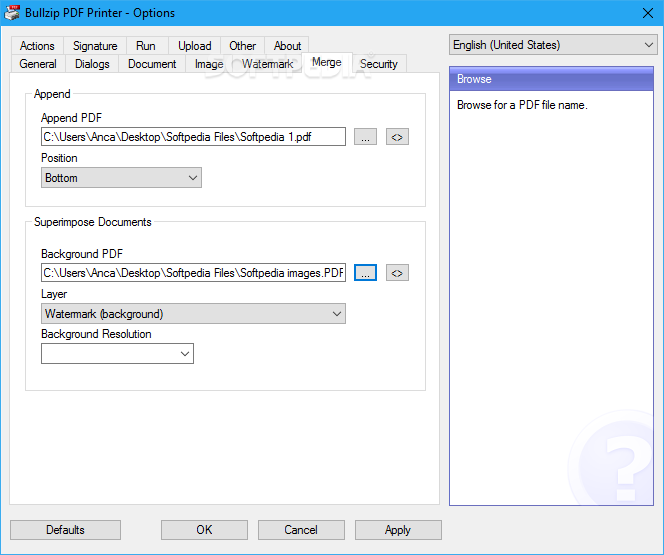Click inside the Append PDF path field

[193, 137]
